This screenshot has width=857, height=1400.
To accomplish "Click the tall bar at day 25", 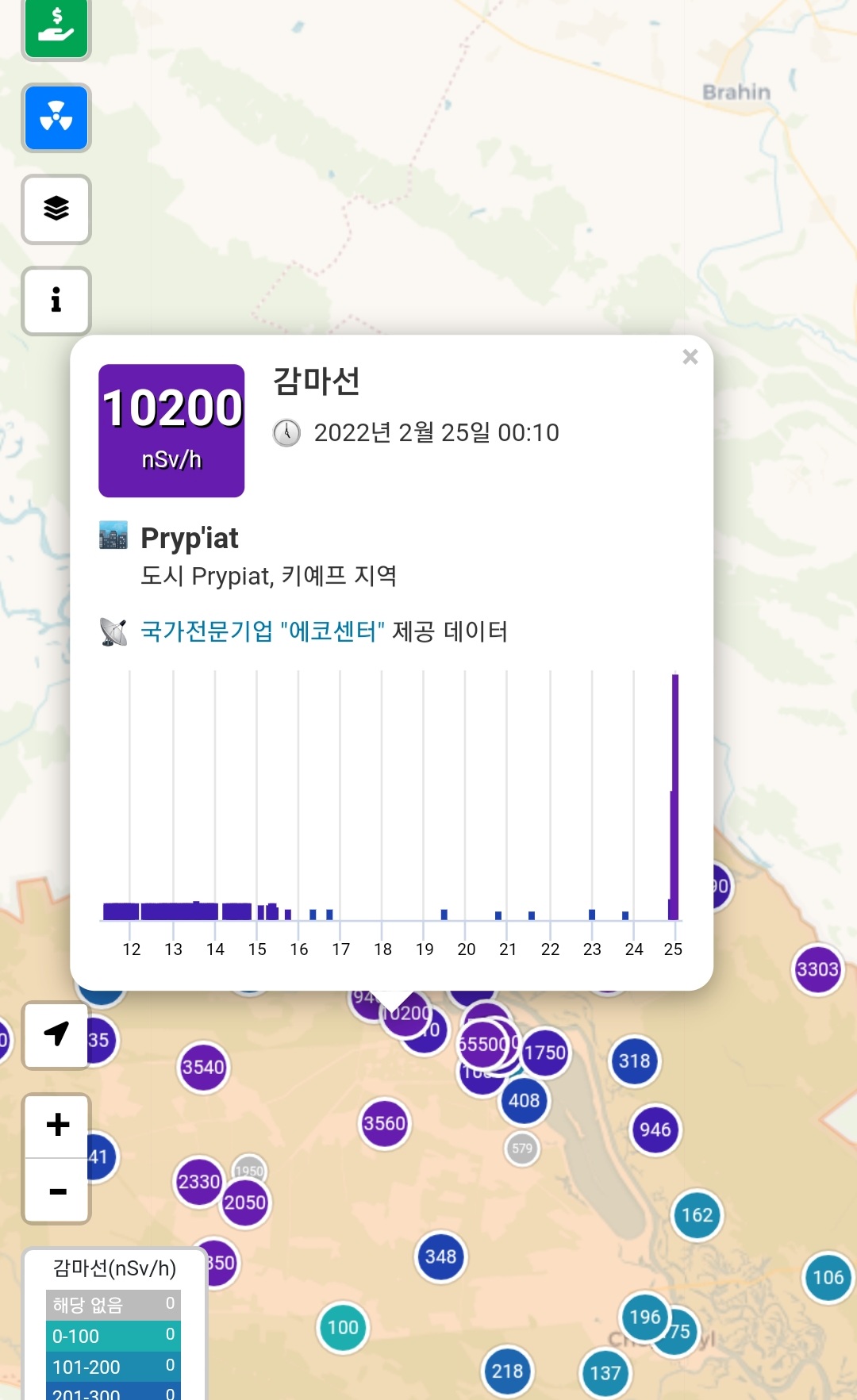I will click(x=675, y=796).
